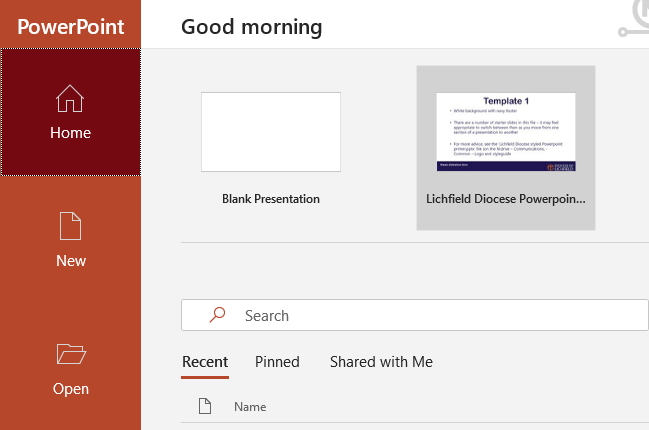Switch to the Shared with Me tab
This screenshot has height=430, width=649.
pyautogui.click(x=381, y=362)
